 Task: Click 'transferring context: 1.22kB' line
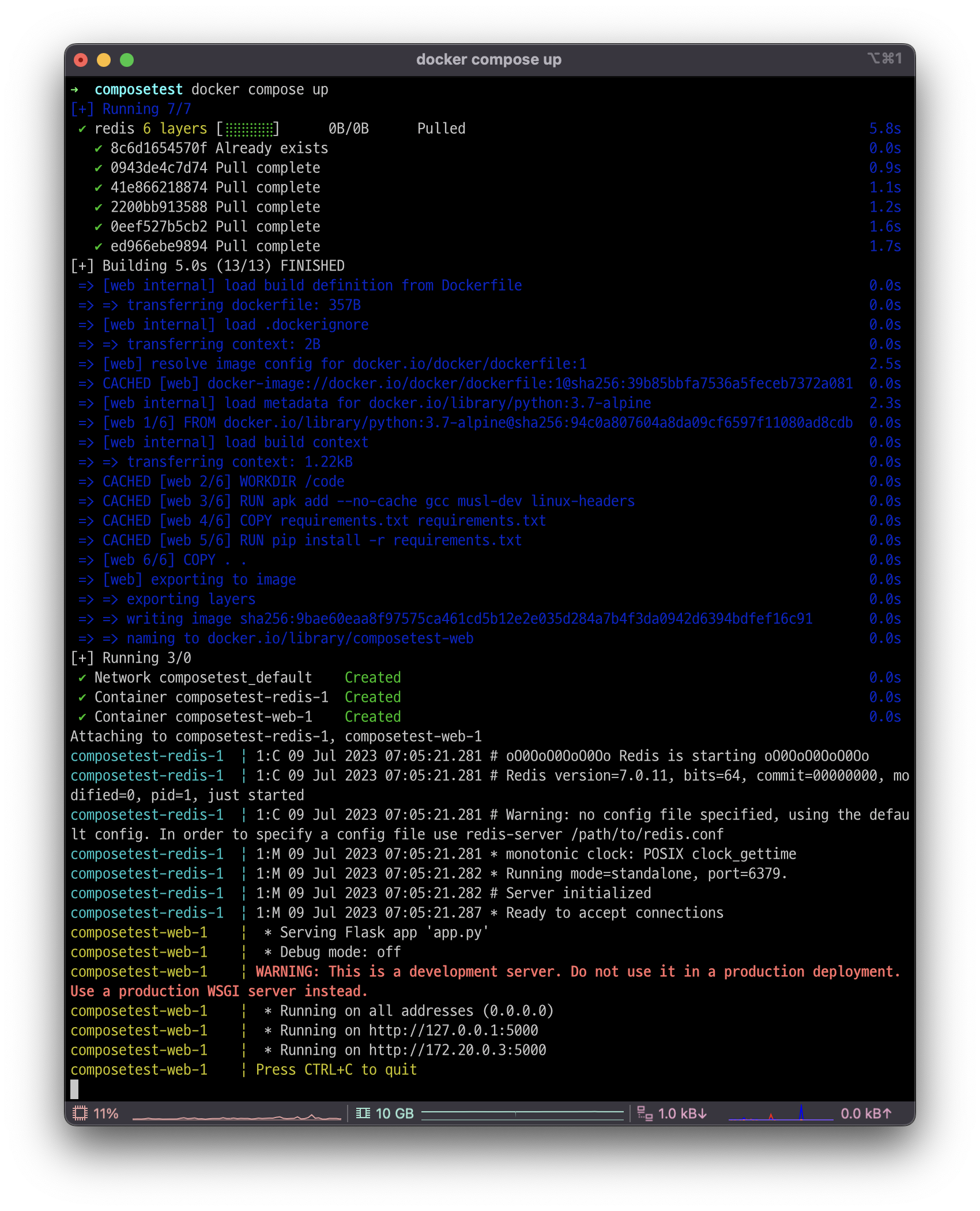pos(216,462)
